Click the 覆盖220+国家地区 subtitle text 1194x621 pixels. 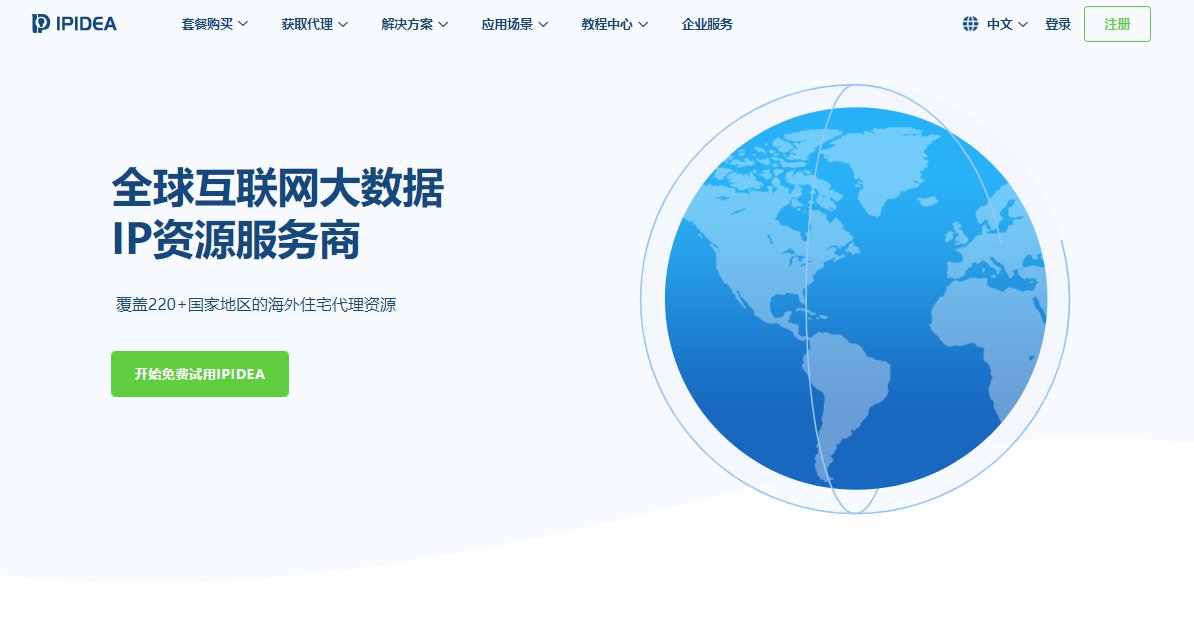pyautogui.click(x=256, y=304)
